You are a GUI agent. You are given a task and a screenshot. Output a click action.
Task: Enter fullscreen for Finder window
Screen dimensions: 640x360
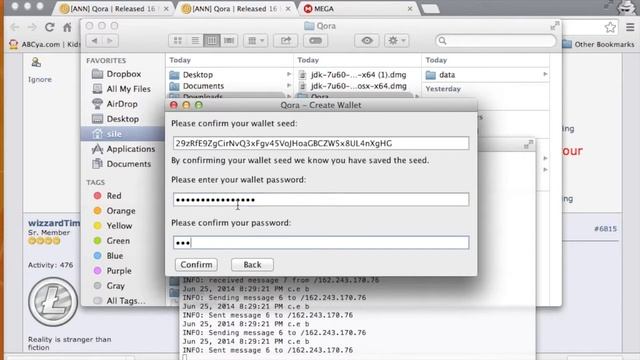click(x=554, y=26)
